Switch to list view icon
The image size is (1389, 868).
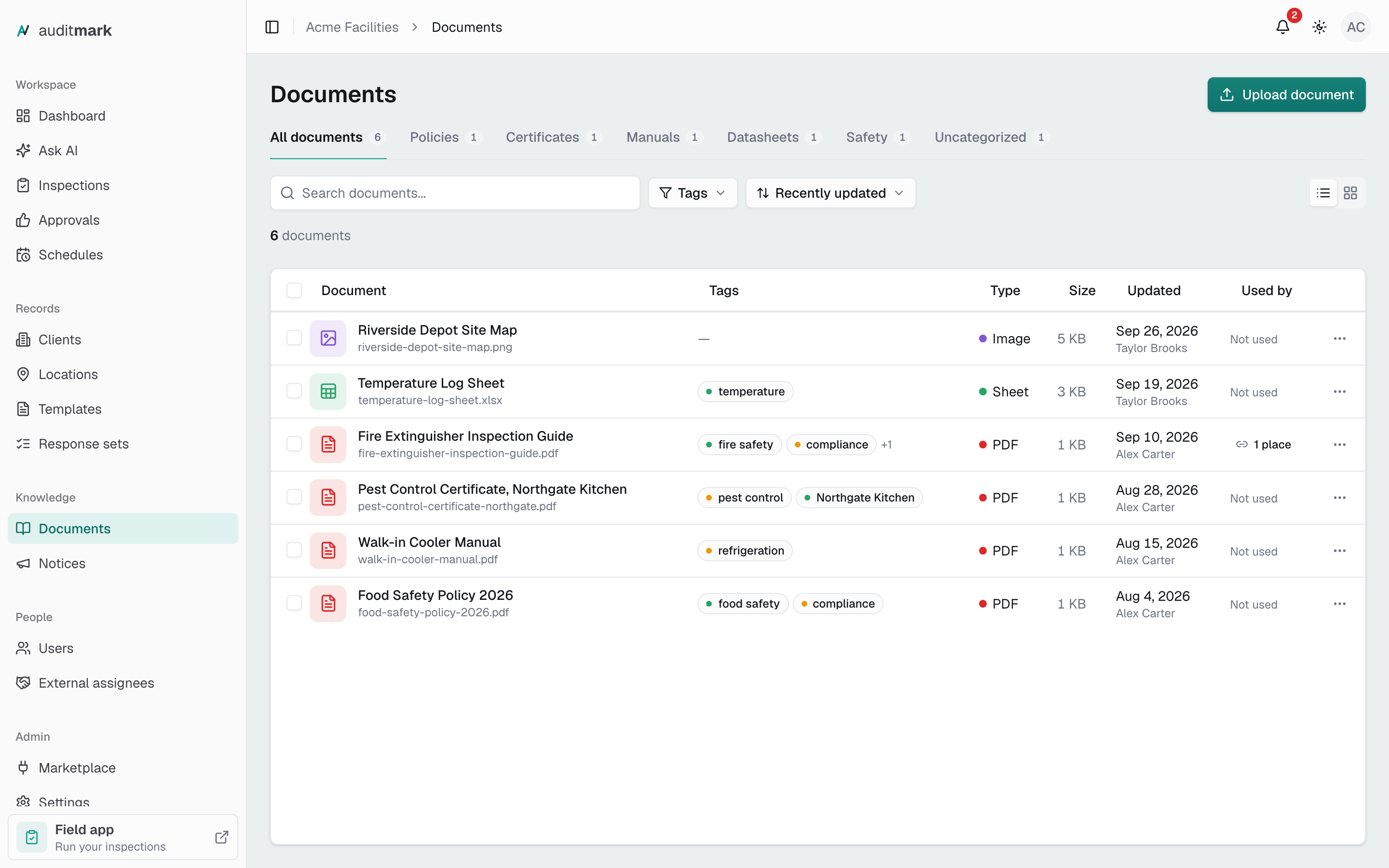point(1323,193)
